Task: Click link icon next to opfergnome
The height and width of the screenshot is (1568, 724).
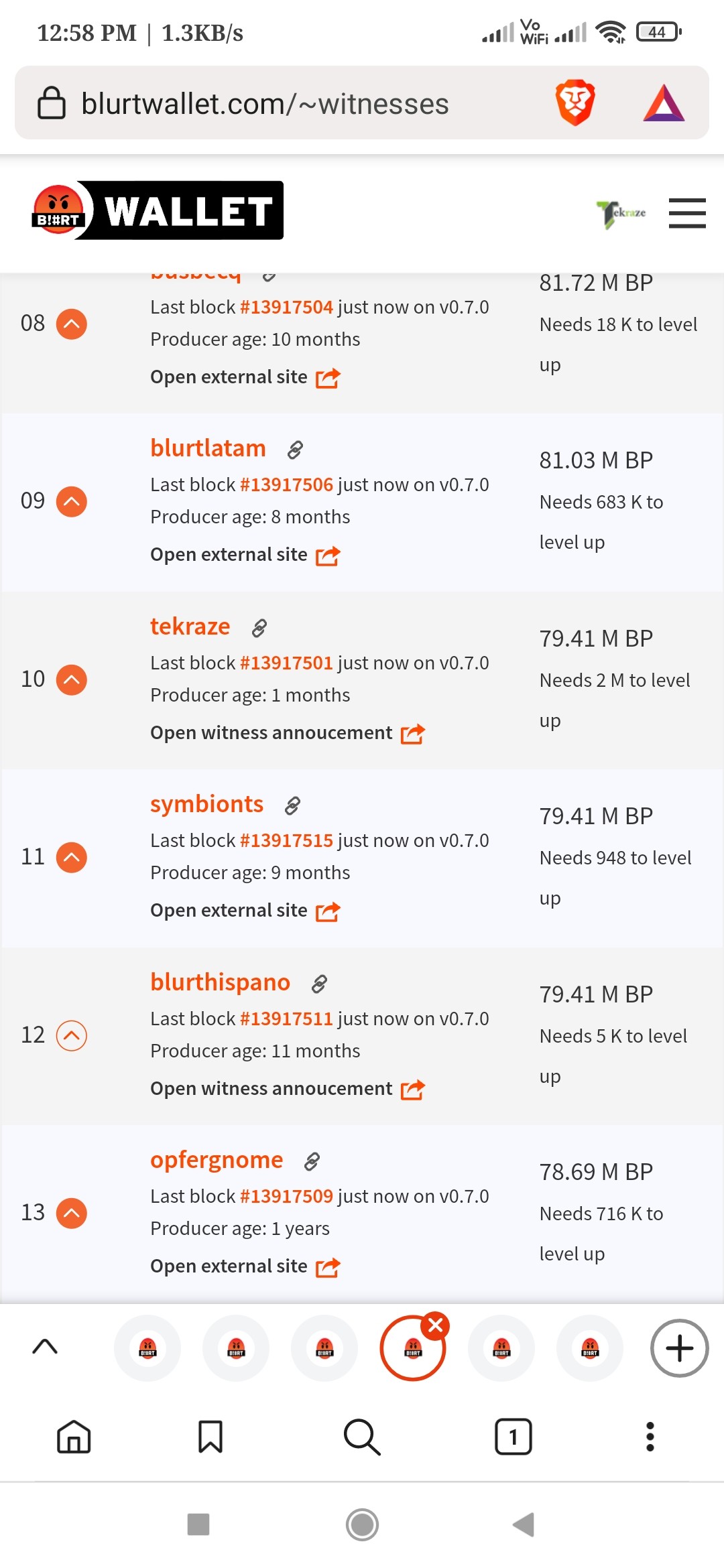Action: tap(312, 1161)
